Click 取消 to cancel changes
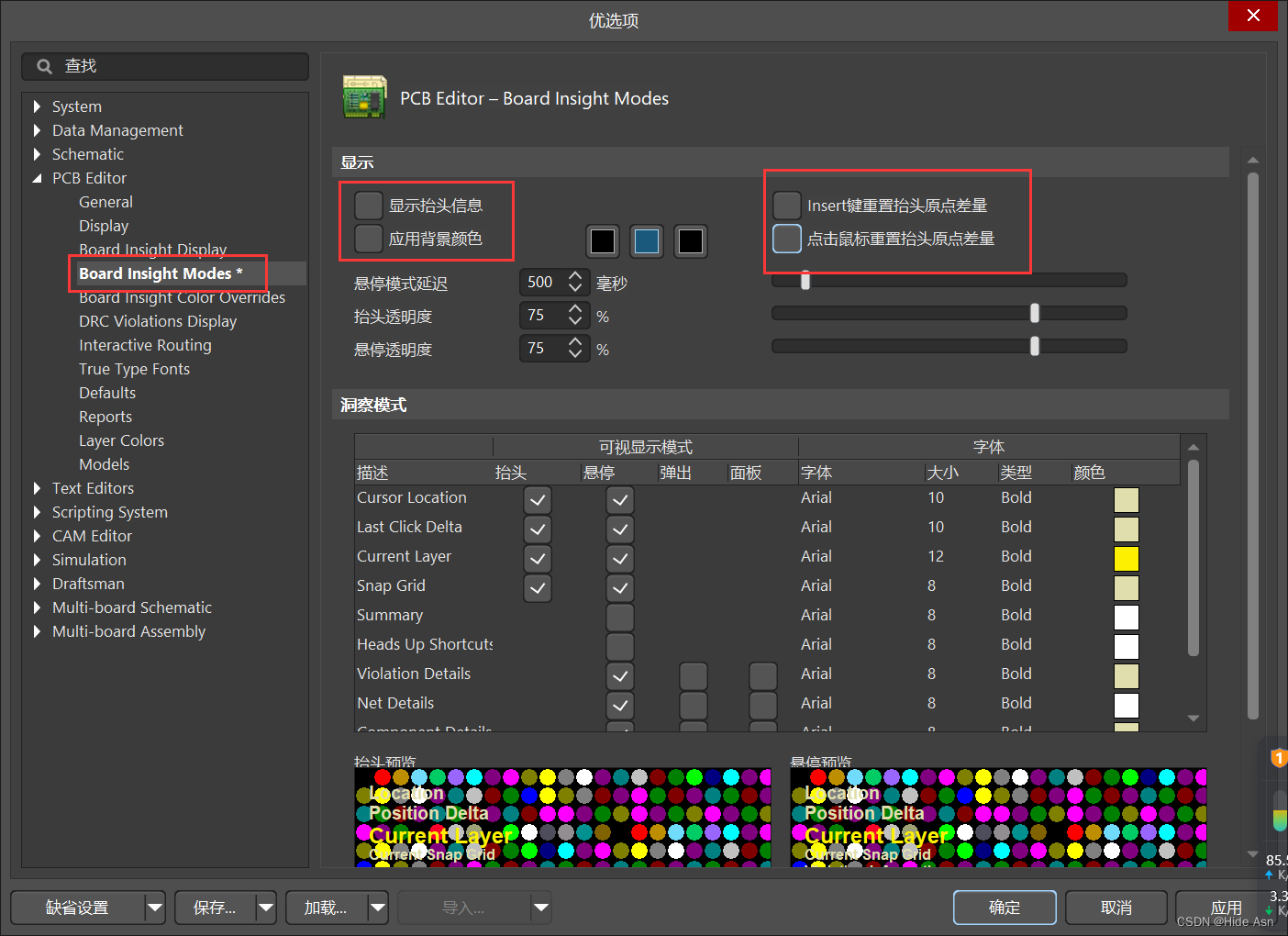 point(1116,908)
